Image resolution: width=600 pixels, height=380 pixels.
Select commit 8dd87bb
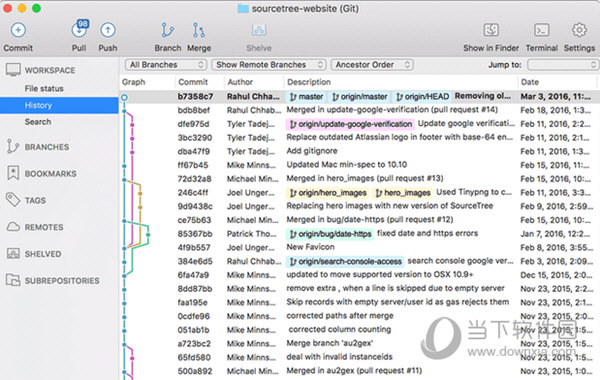(359, 289)
